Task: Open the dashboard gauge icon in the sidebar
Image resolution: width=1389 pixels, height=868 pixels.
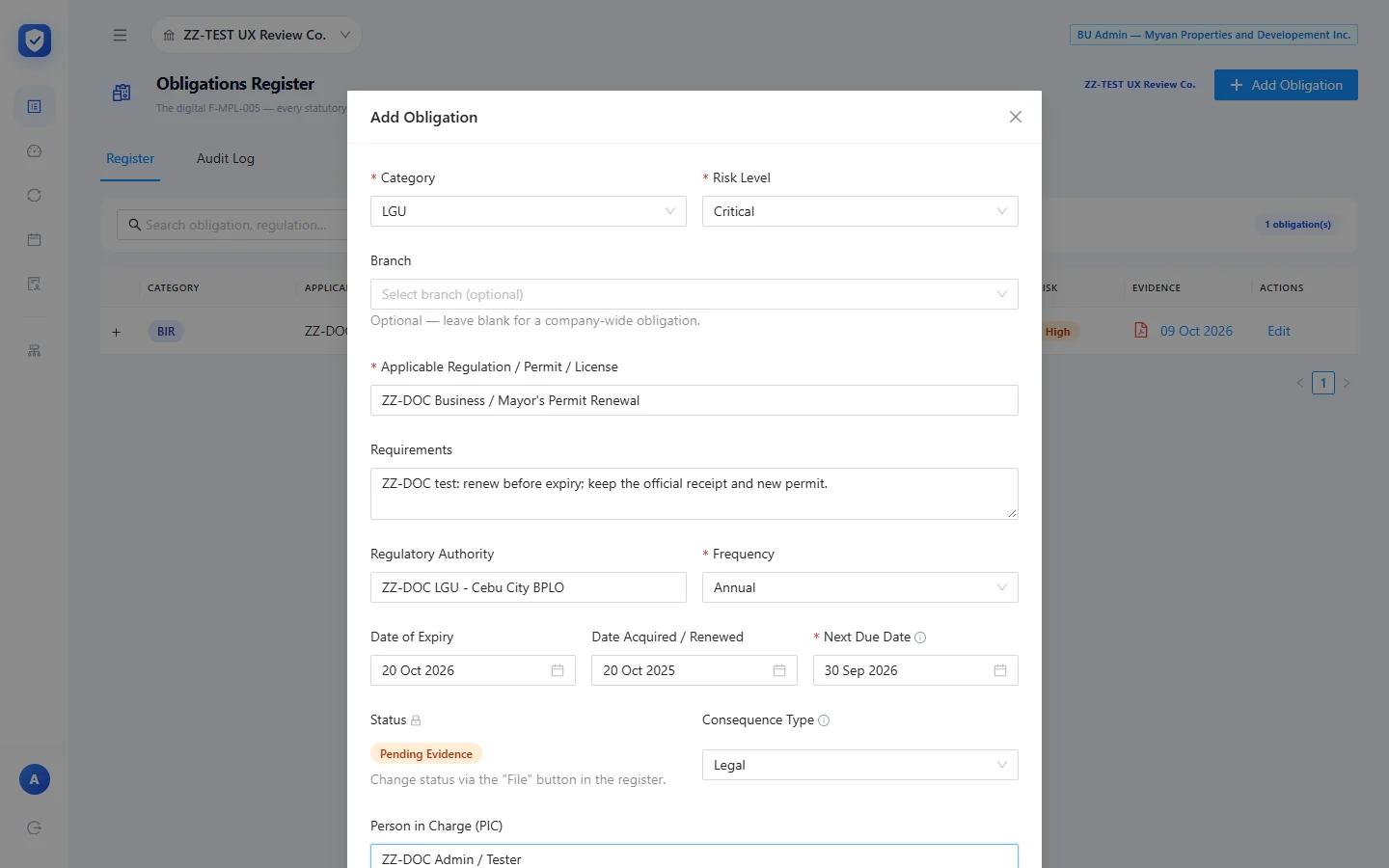Action: [35, 151]
